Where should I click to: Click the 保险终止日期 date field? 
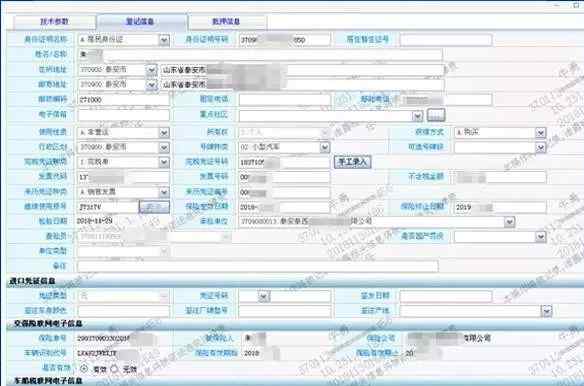500,207
